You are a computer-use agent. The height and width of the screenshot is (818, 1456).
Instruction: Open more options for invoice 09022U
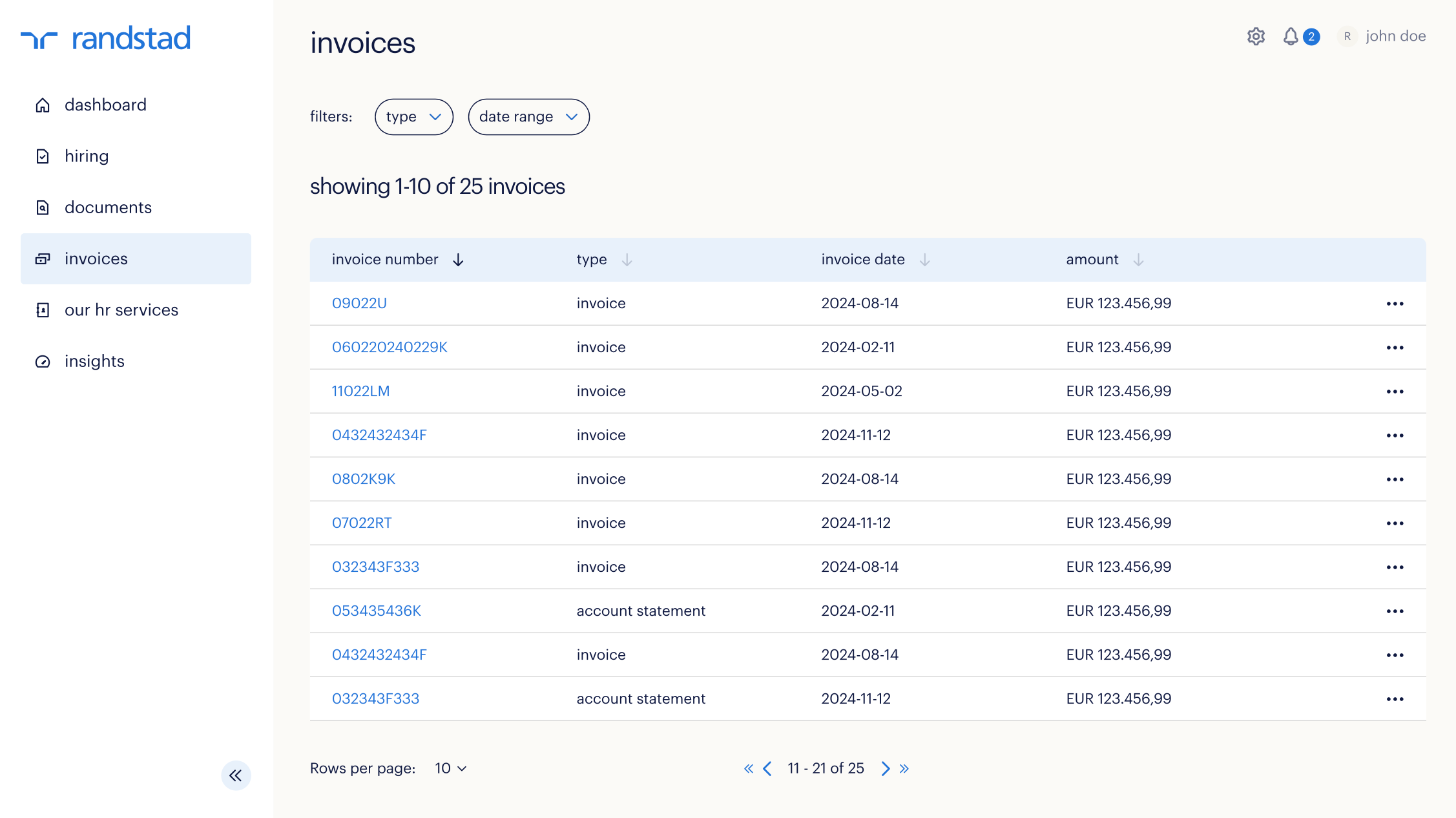1395,304
